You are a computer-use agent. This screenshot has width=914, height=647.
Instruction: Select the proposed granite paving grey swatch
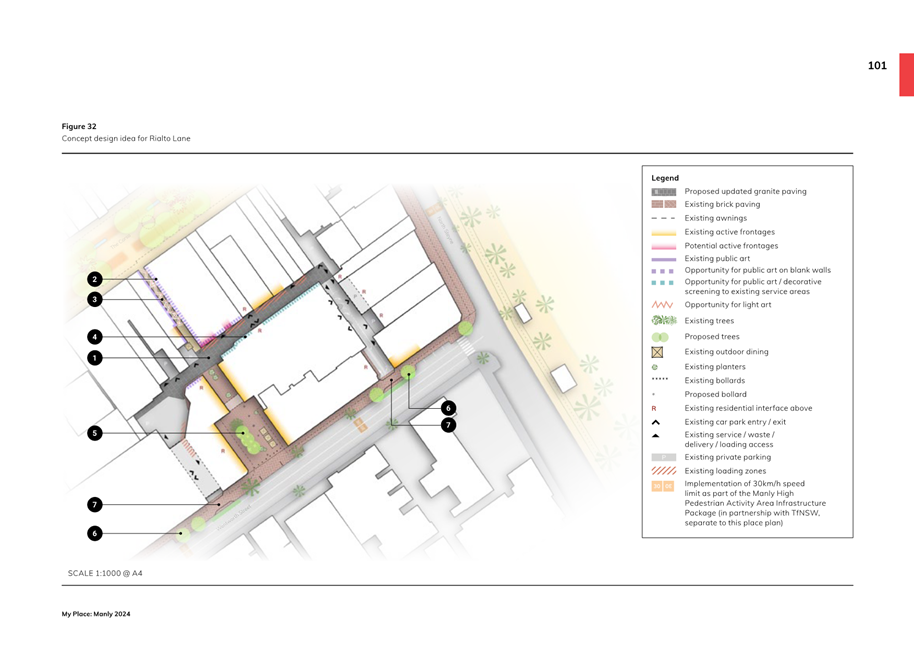tap(663, 191)
